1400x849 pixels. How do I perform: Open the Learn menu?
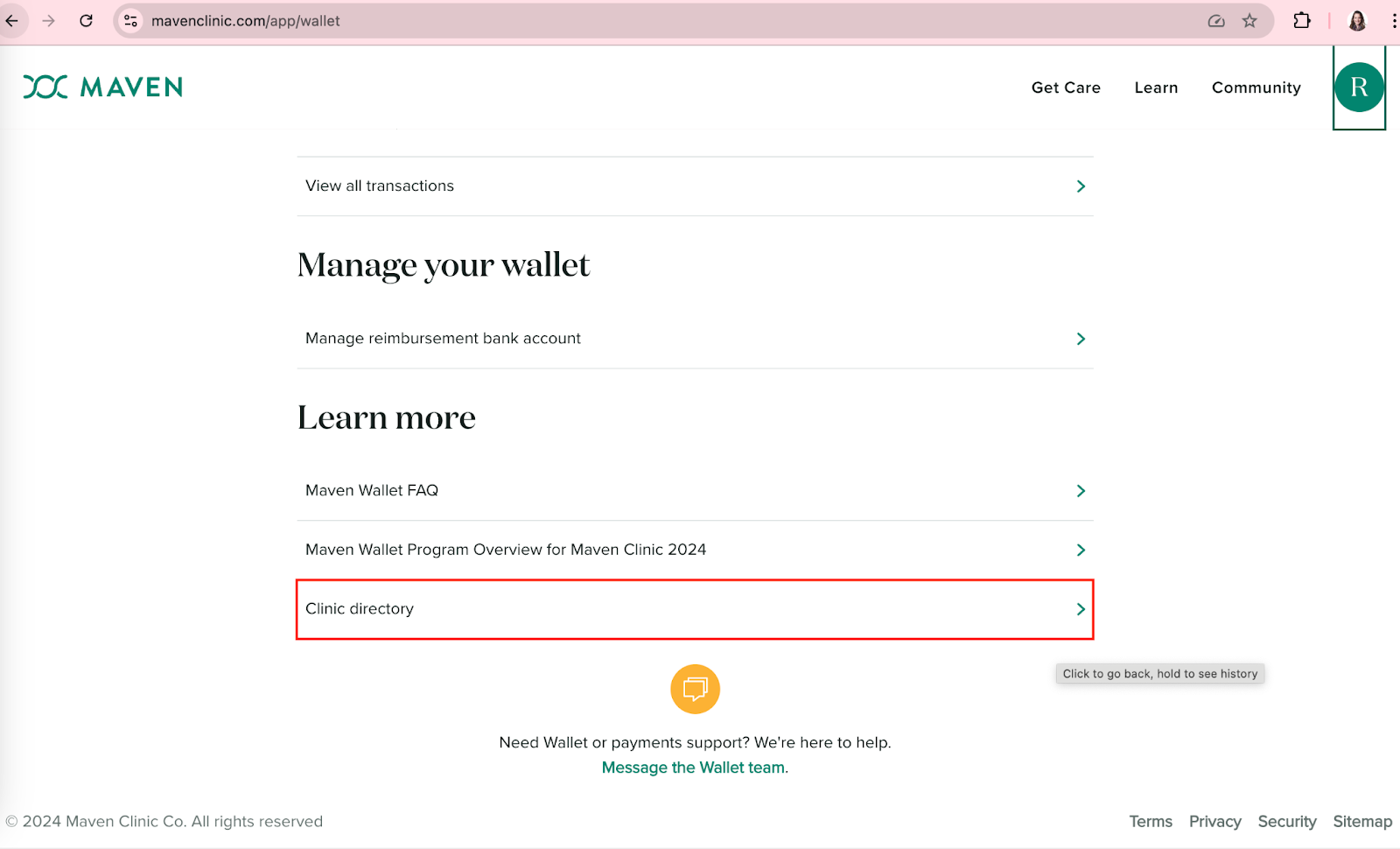click(1156, 88)
